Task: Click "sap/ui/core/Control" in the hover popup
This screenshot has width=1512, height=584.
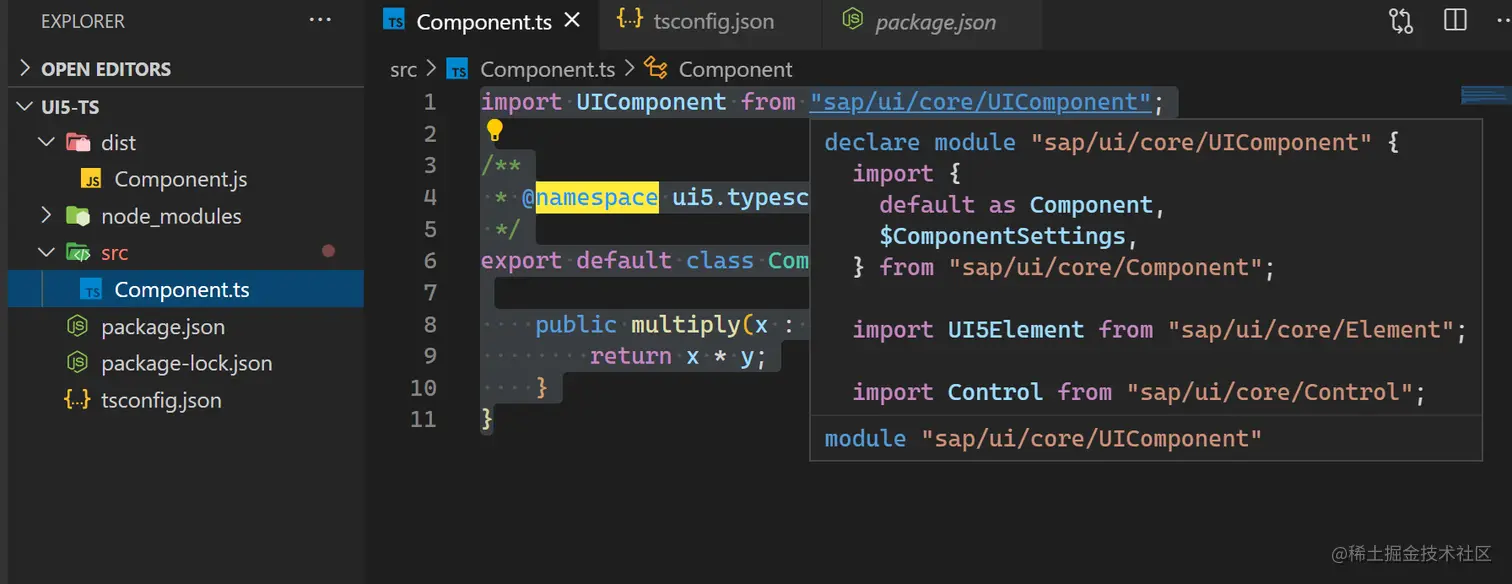Action: (1269, 392)
